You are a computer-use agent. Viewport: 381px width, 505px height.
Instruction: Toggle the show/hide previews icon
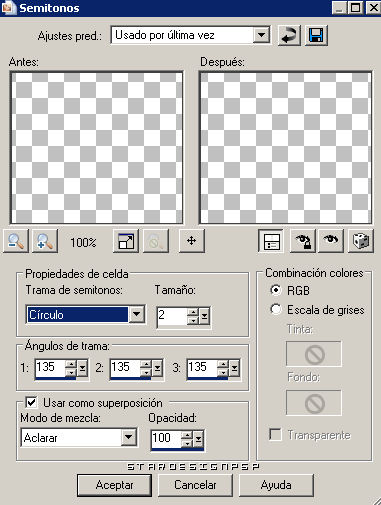271,241
